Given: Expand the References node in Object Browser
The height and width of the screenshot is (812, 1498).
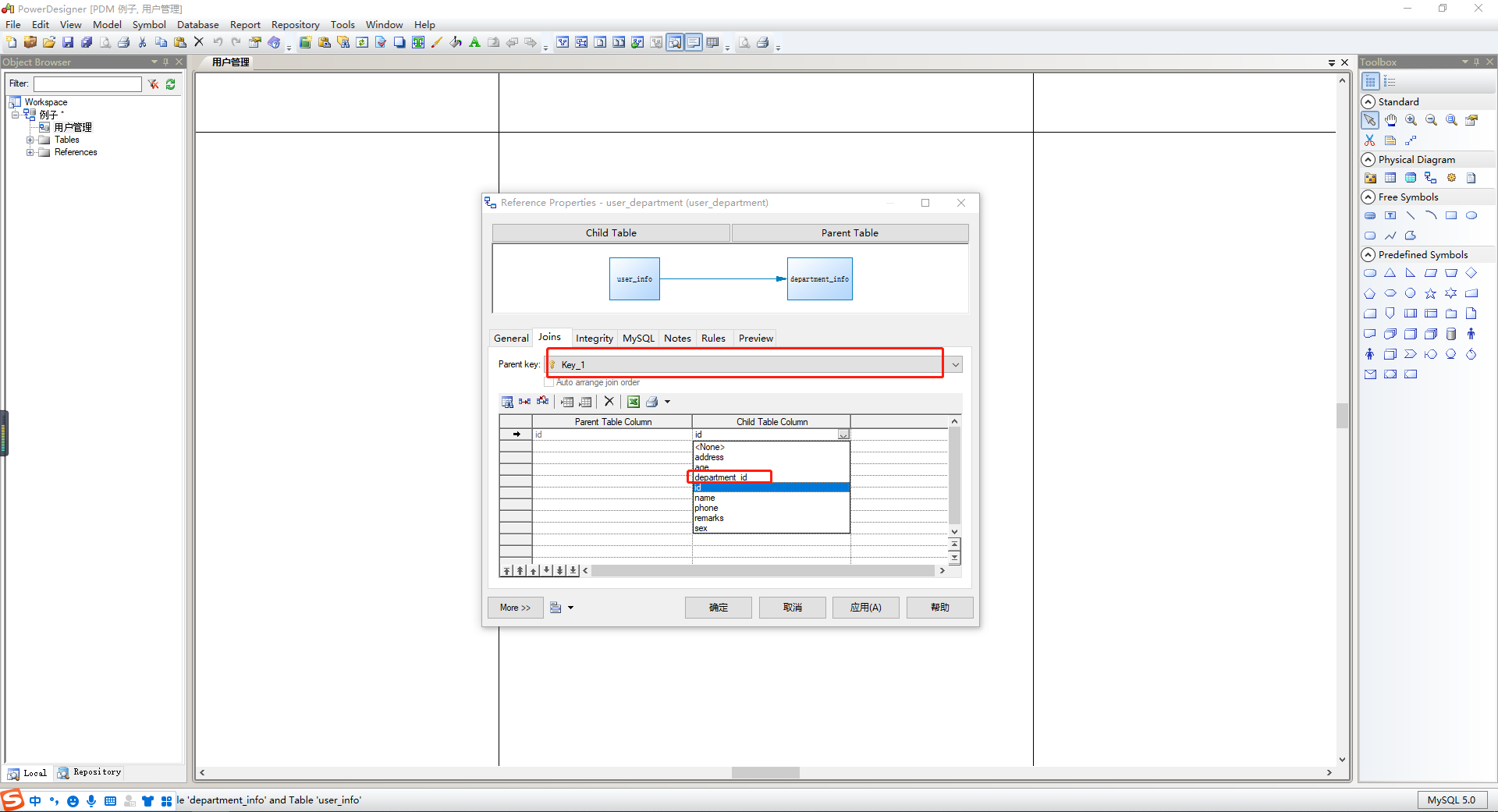Looking at the screenshot, I should point(31,152).
